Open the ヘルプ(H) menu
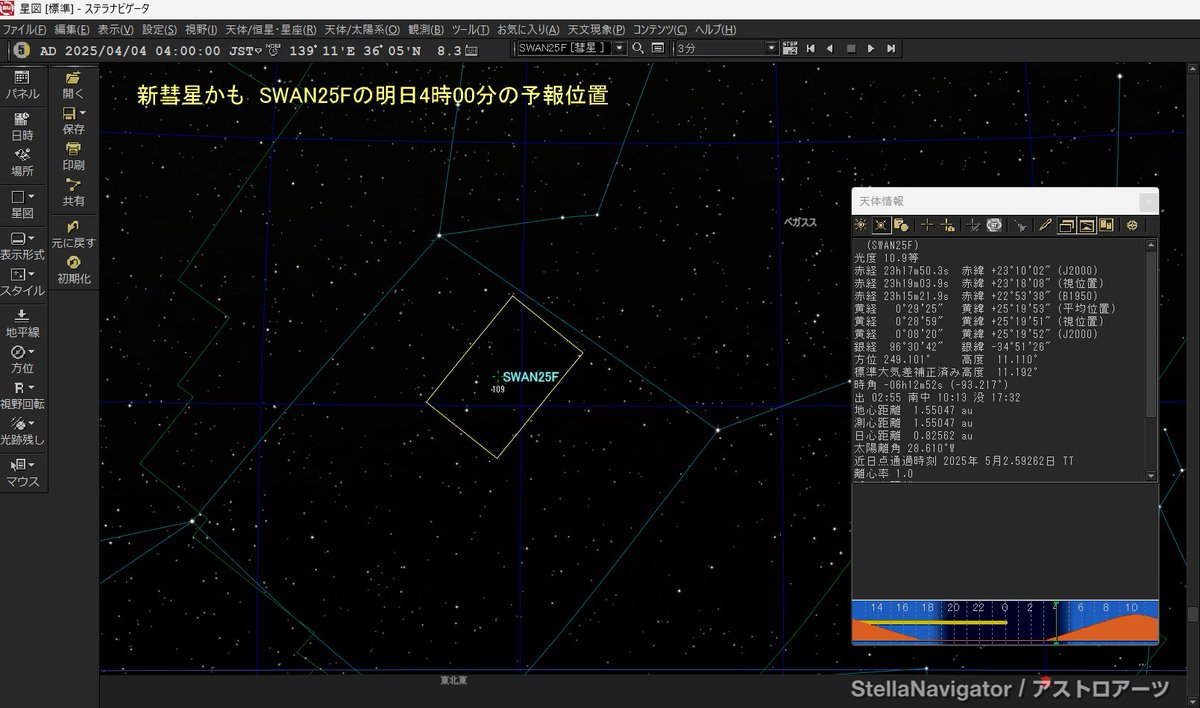1200x708 pixels. point(716,29)
